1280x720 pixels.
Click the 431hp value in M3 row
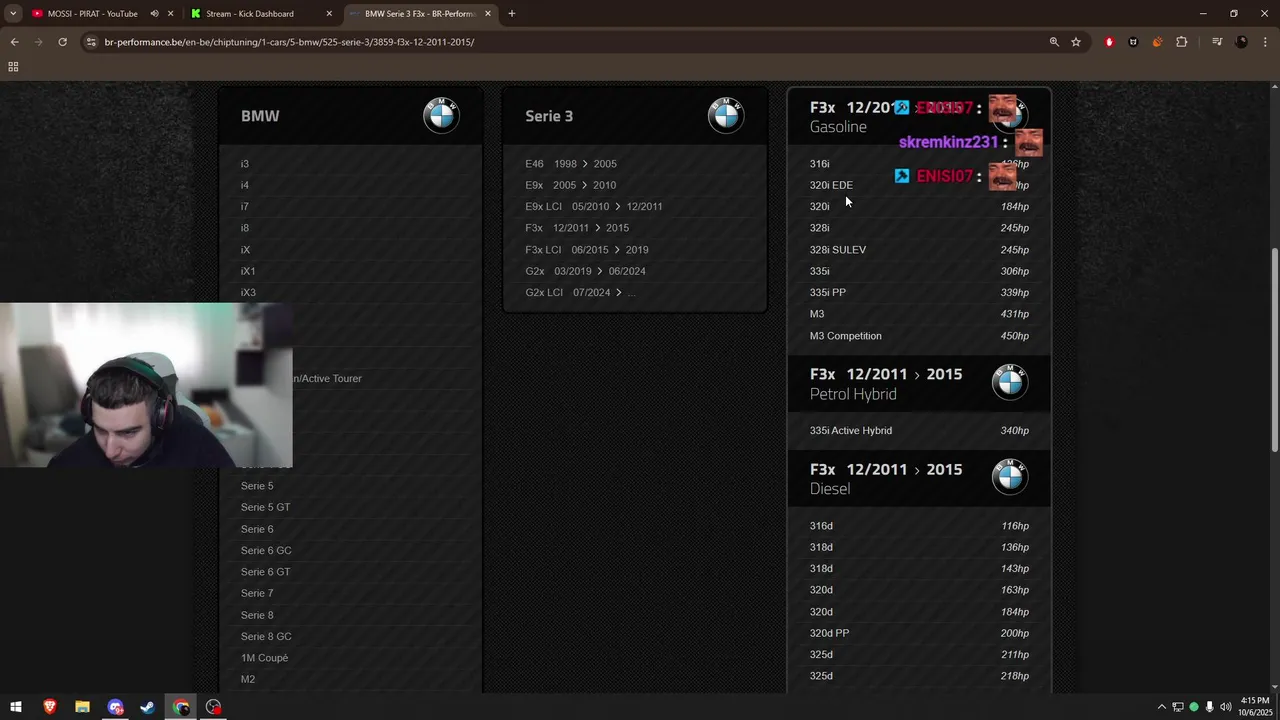1015,314
